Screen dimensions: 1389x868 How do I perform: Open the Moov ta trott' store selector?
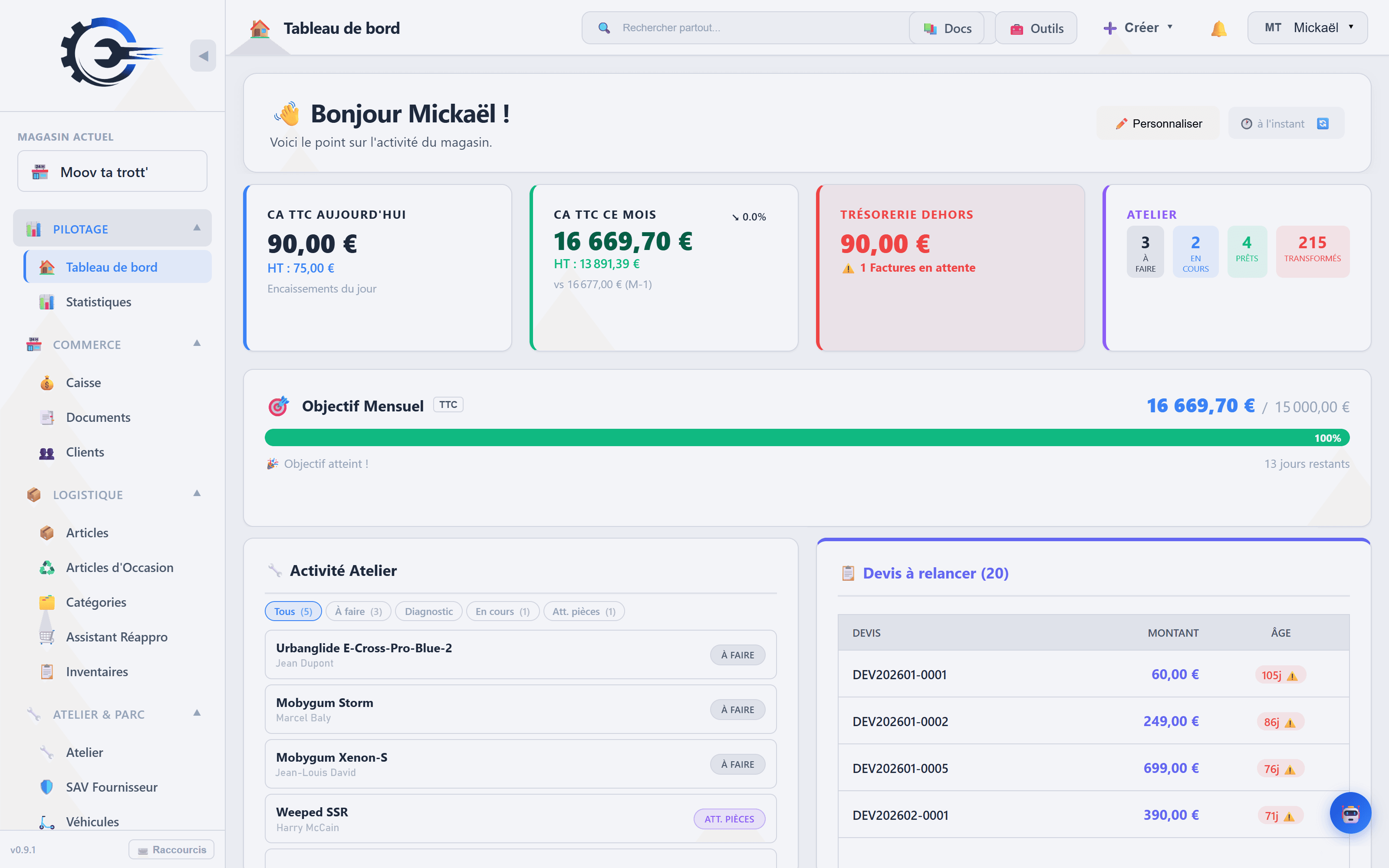[112, 171]
